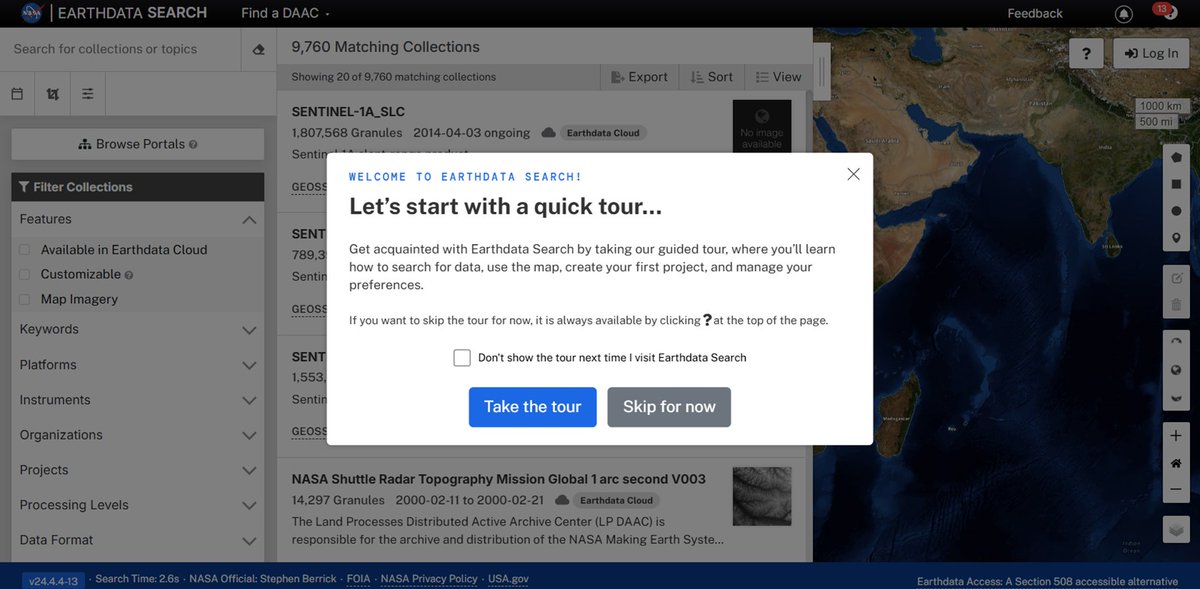The image size is (1200, 589).
Task: Click the Take the tour button
Action: 532,406
